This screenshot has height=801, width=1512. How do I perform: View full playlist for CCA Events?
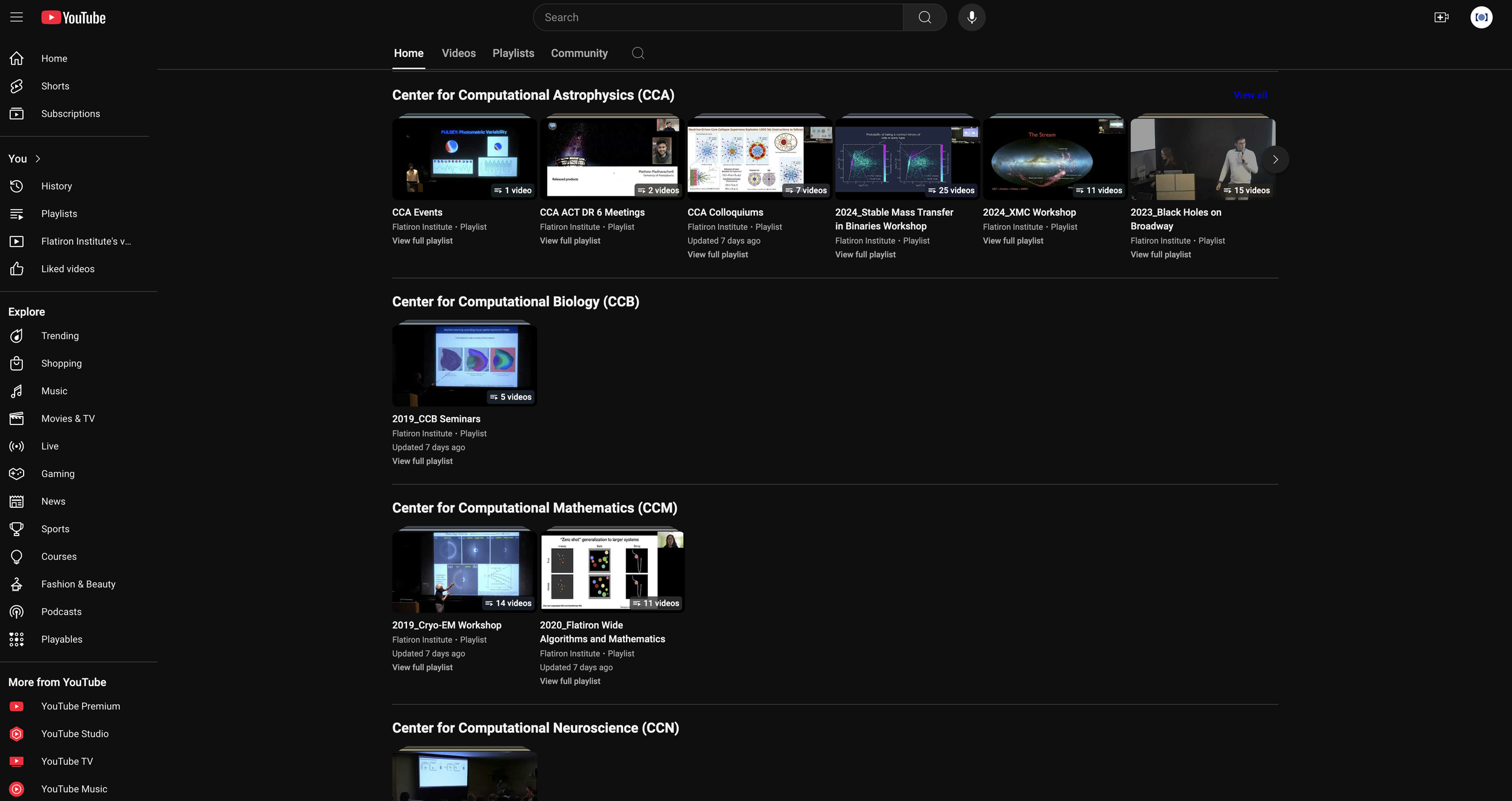[422, 241]
